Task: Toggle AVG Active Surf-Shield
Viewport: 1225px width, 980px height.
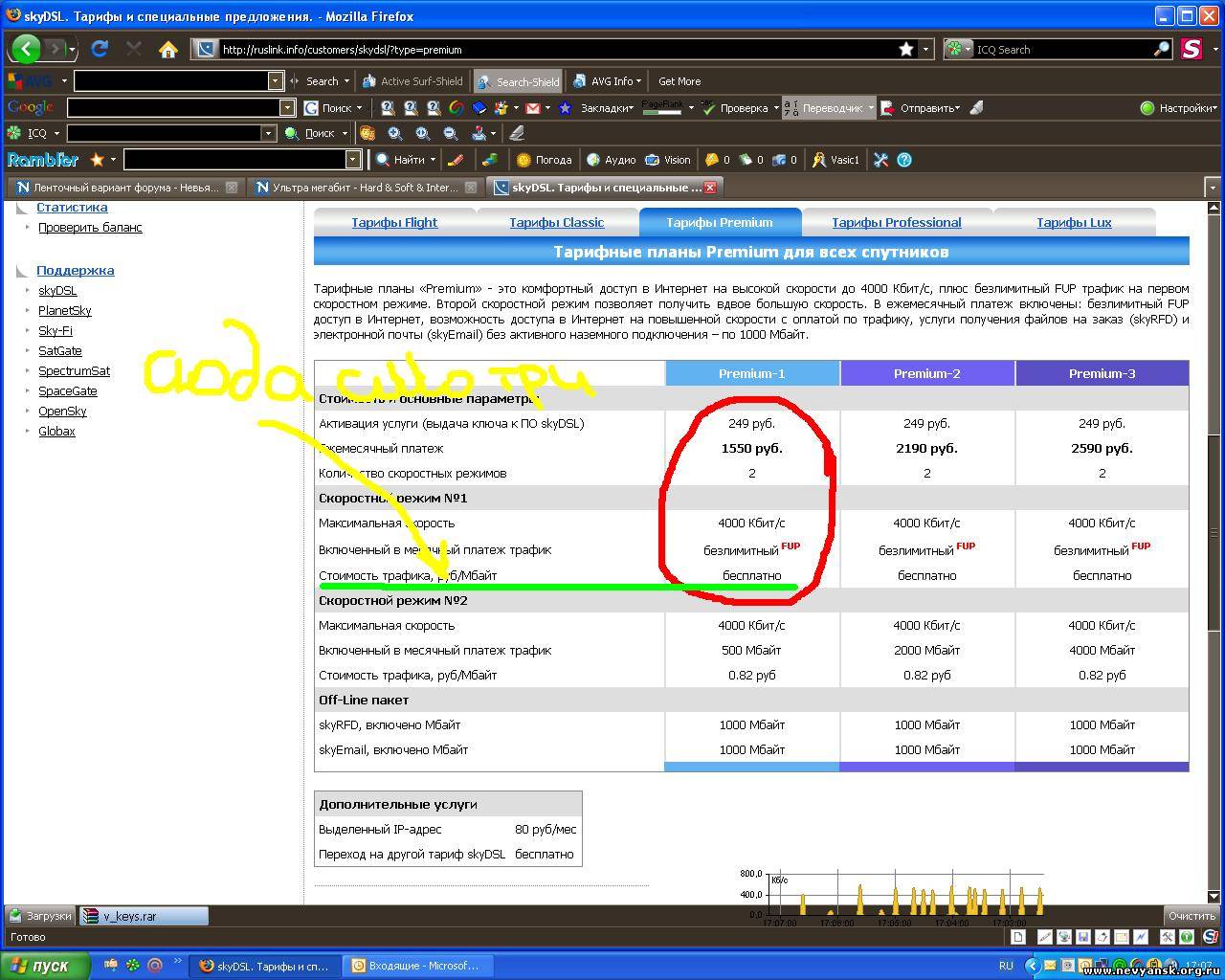Action: (x=412, y=81)
